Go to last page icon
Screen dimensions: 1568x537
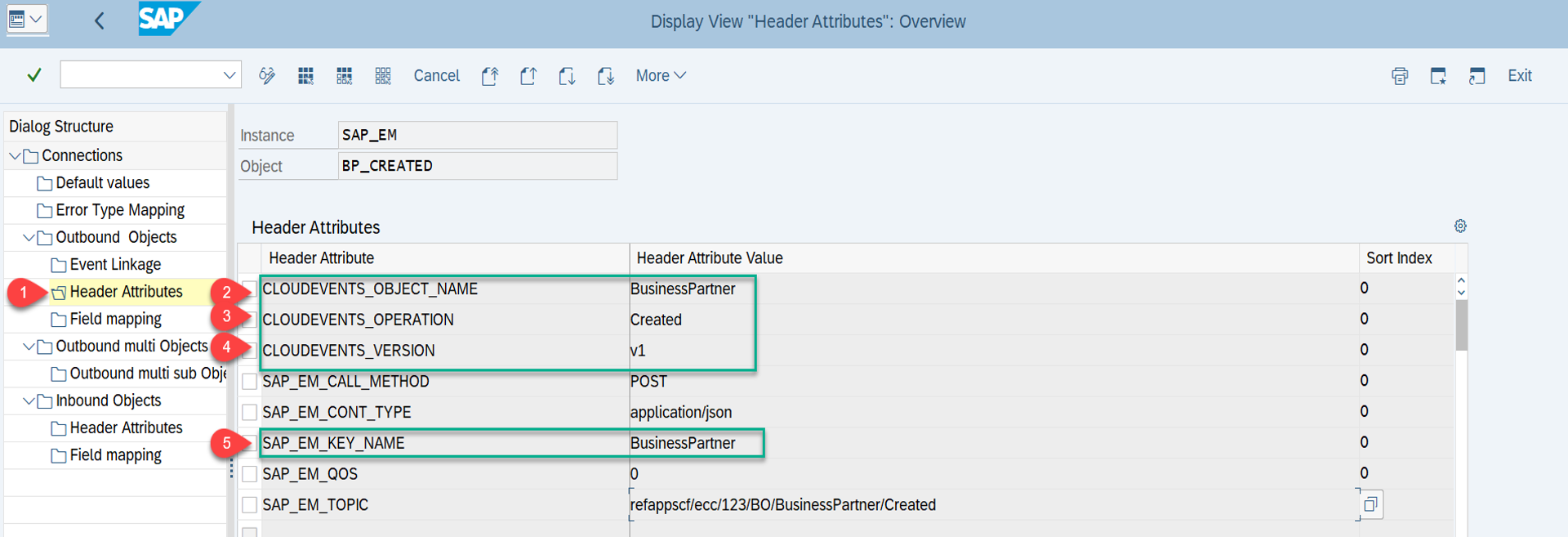point(605,76)
